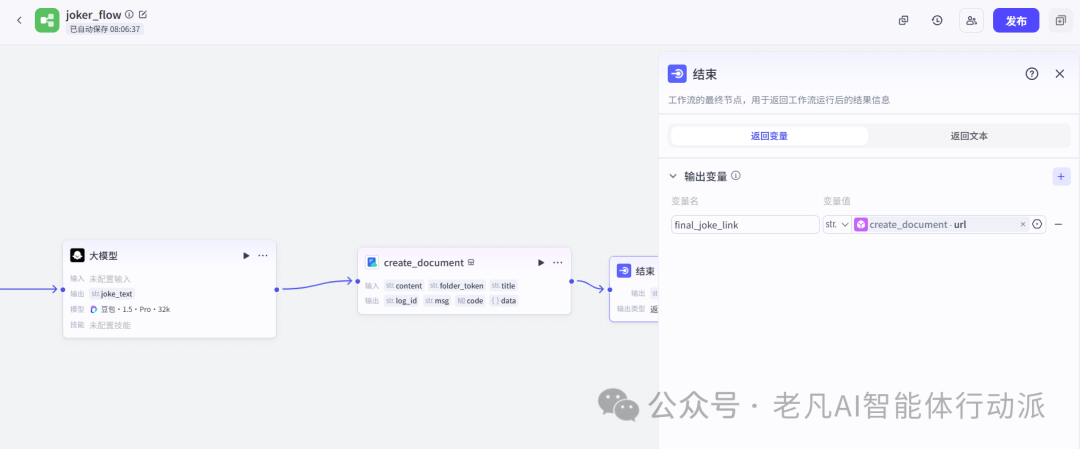Open the collaborators icon button
The width and height of the screenshot is (1080, 449).
coord(971,21)
